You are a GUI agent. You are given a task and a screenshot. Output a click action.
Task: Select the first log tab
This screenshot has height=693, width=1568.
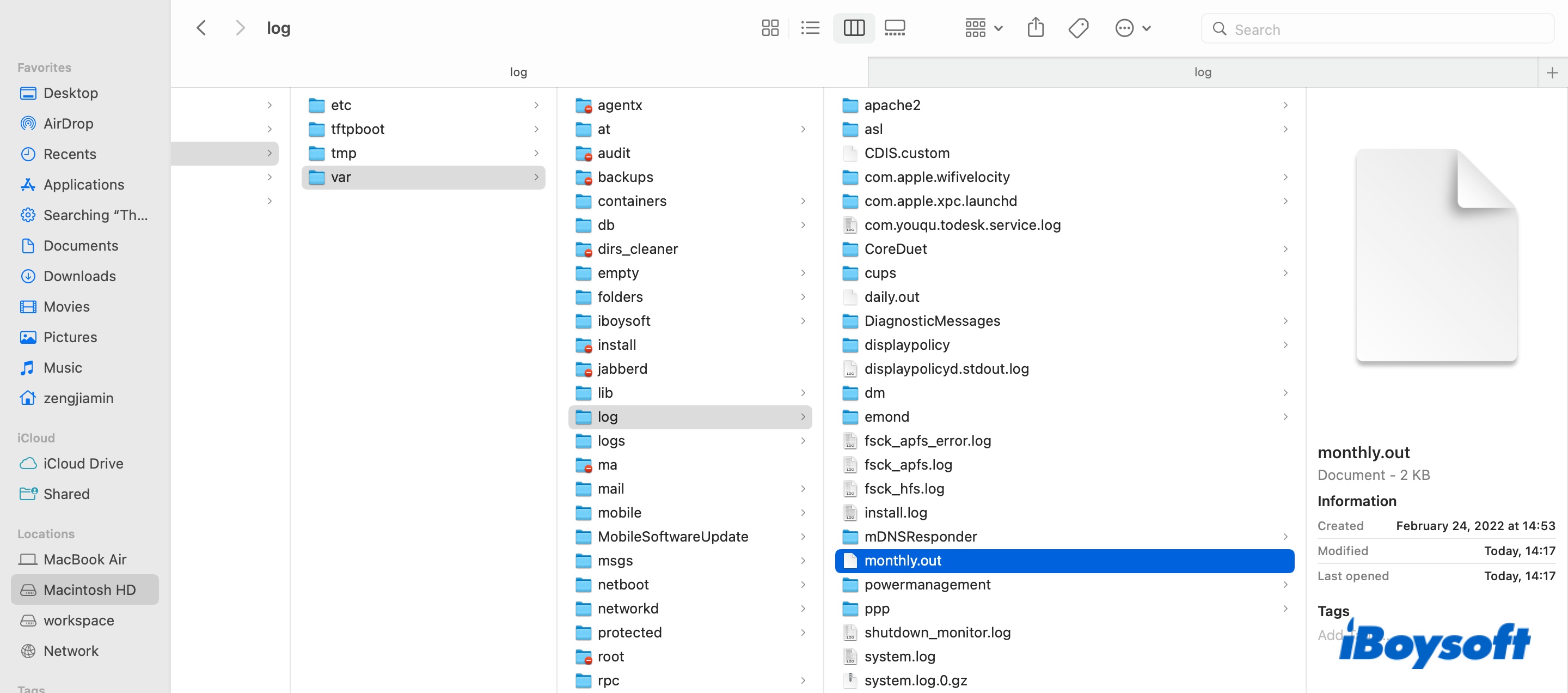click(x=518, y=72)
